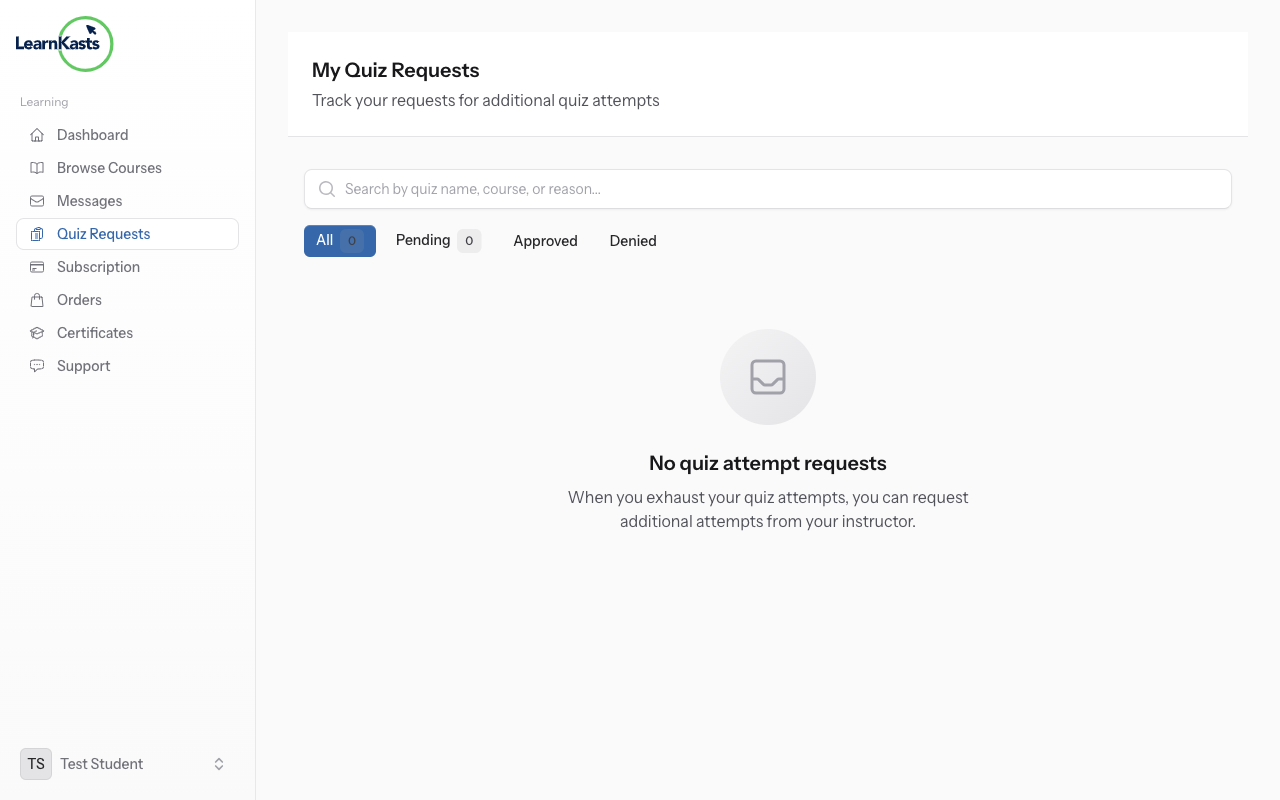
Task: Click the Quiz Requests icon in sidebar
Action: 36,233
